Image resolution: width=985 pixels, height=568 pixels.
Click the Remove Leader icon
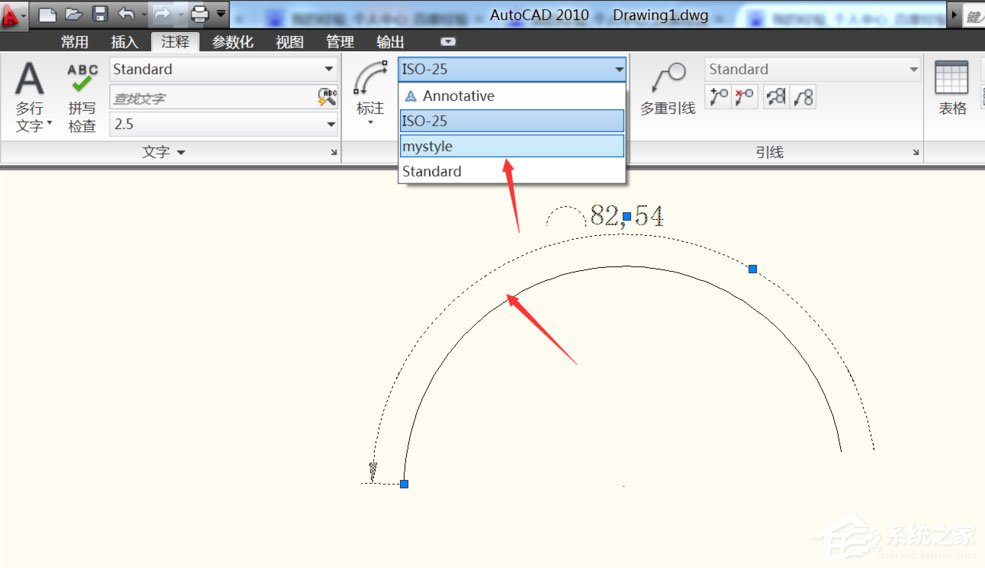744,97
